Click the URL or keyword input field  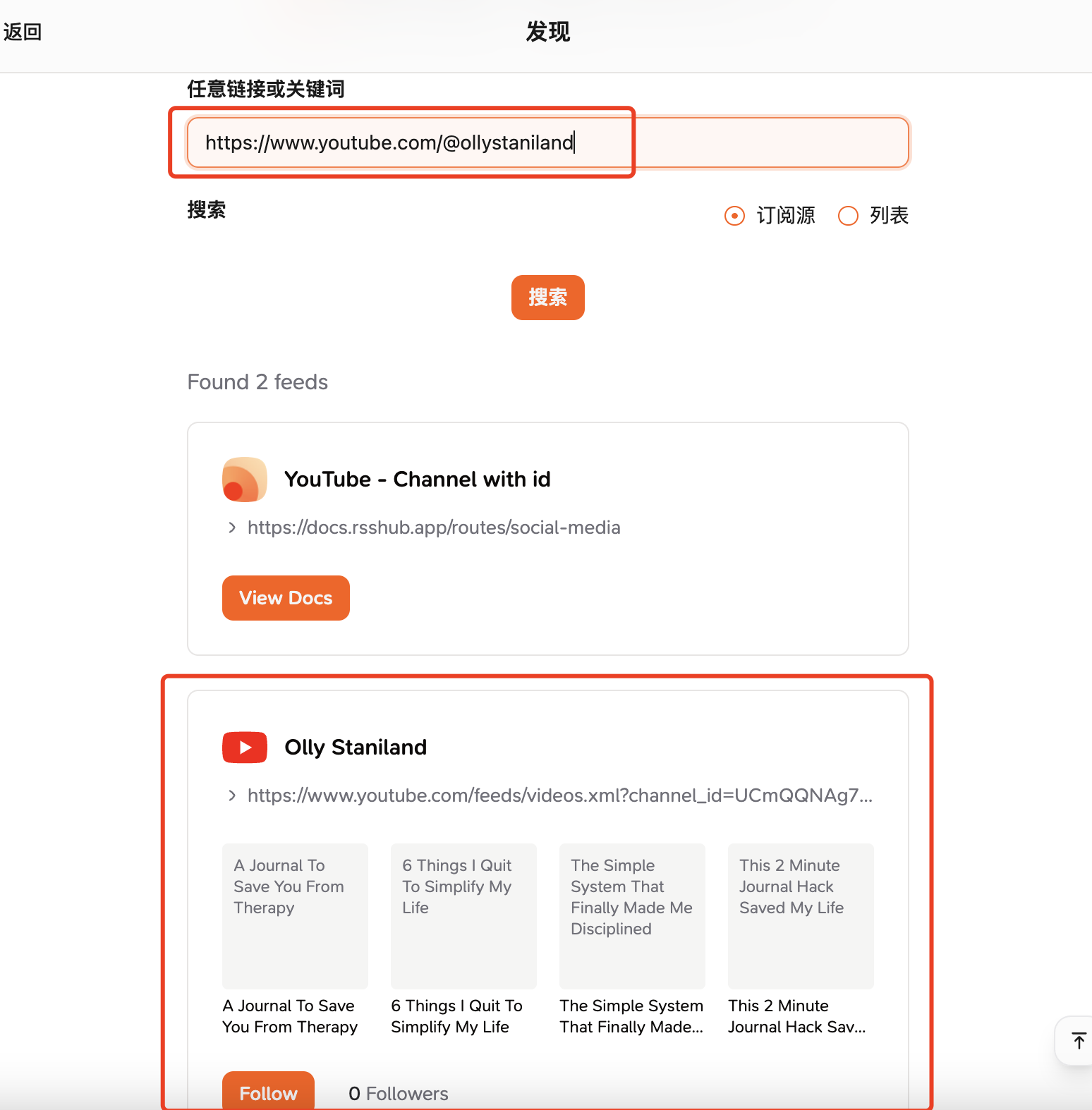548,142
